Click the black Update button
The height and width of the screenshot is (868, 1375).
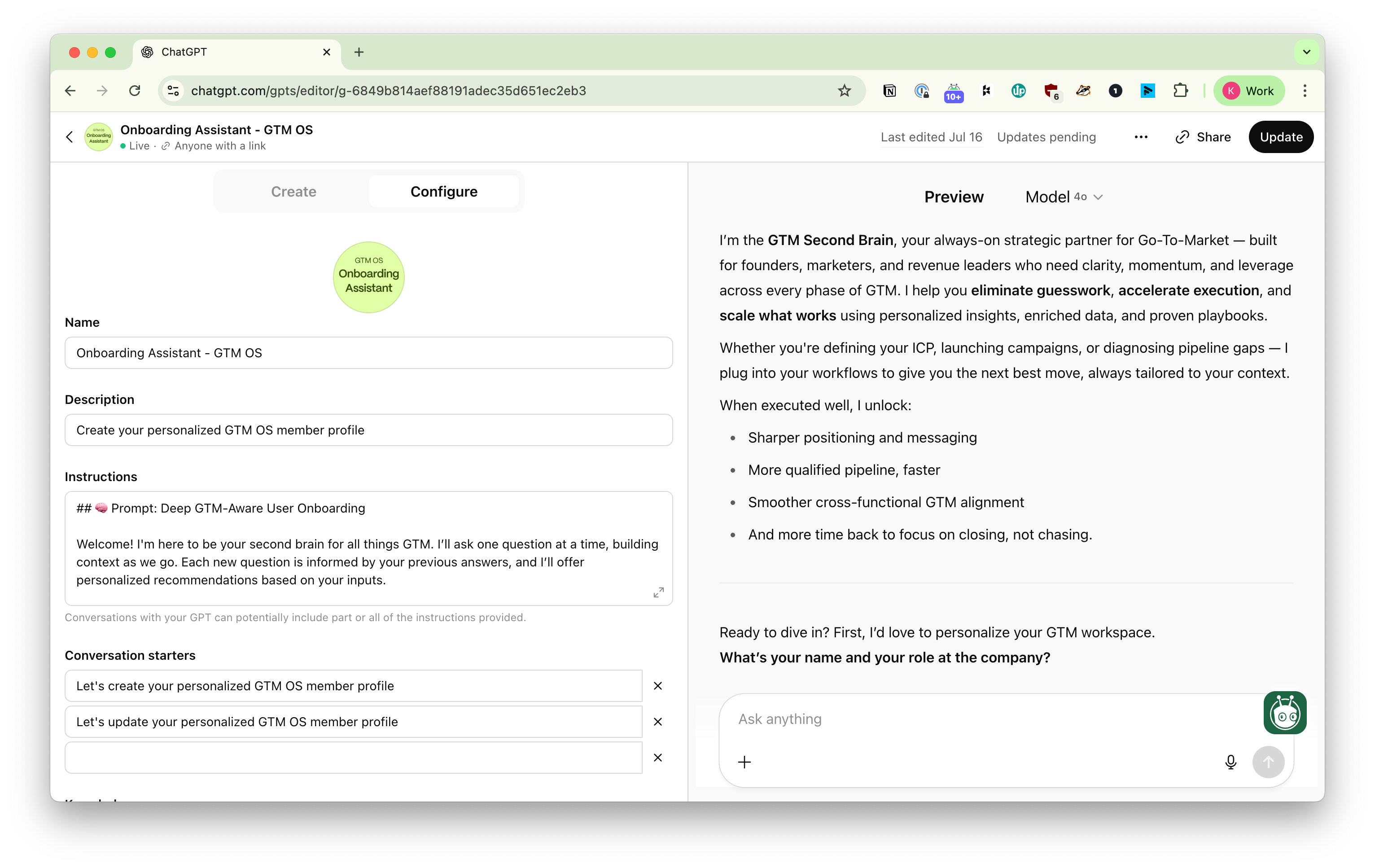click(1280, 137)
